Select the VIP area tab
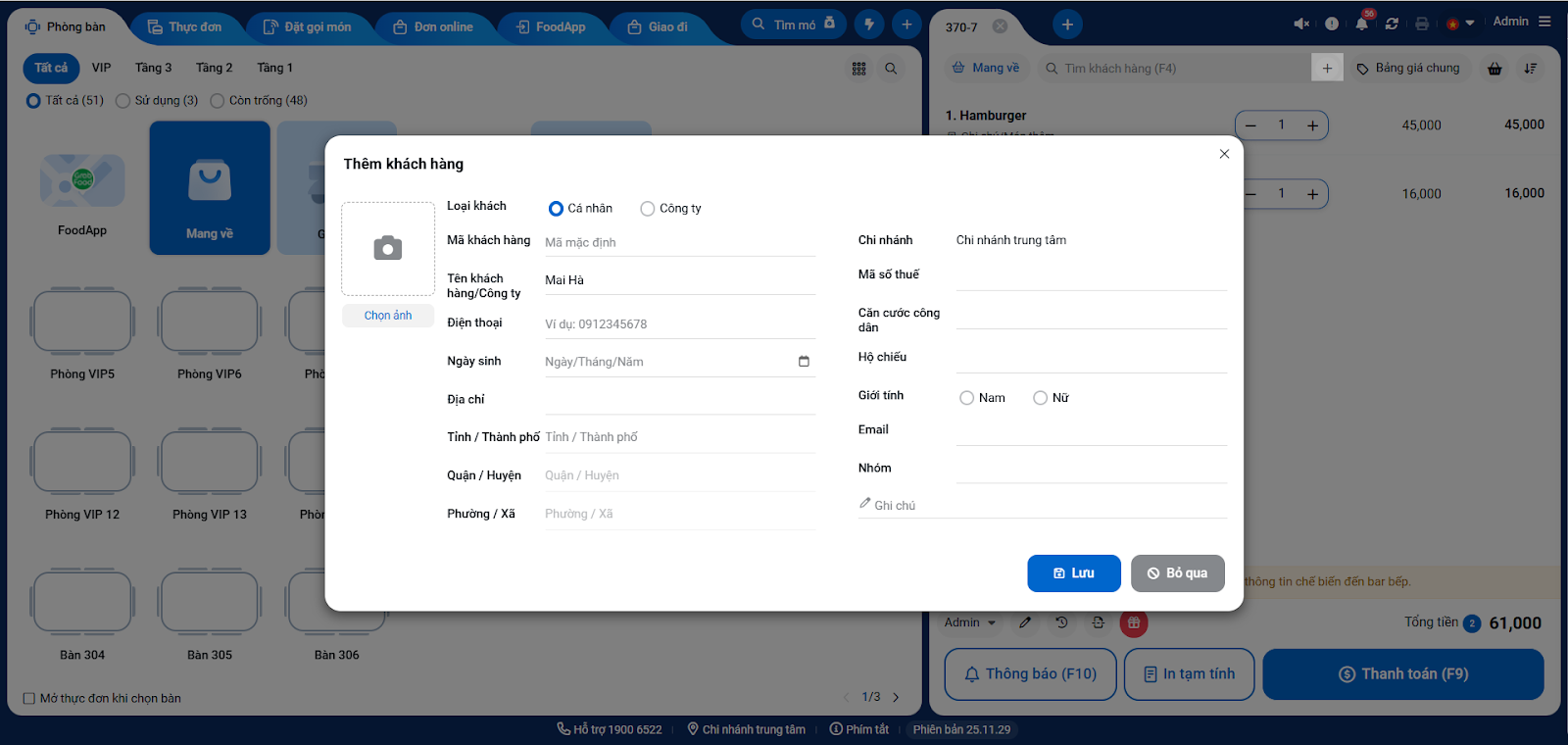1568x745 pixels. (x=102, y=68)
